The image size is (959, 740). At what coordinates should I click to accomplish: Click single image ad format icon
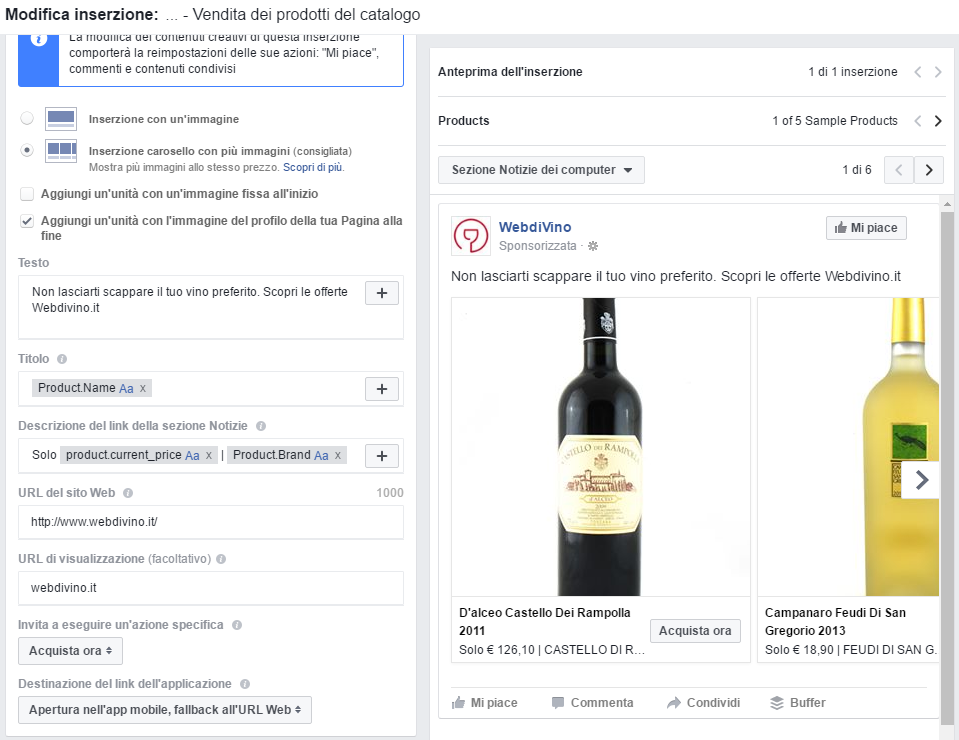pyautogui.click(x=61, y=119)
